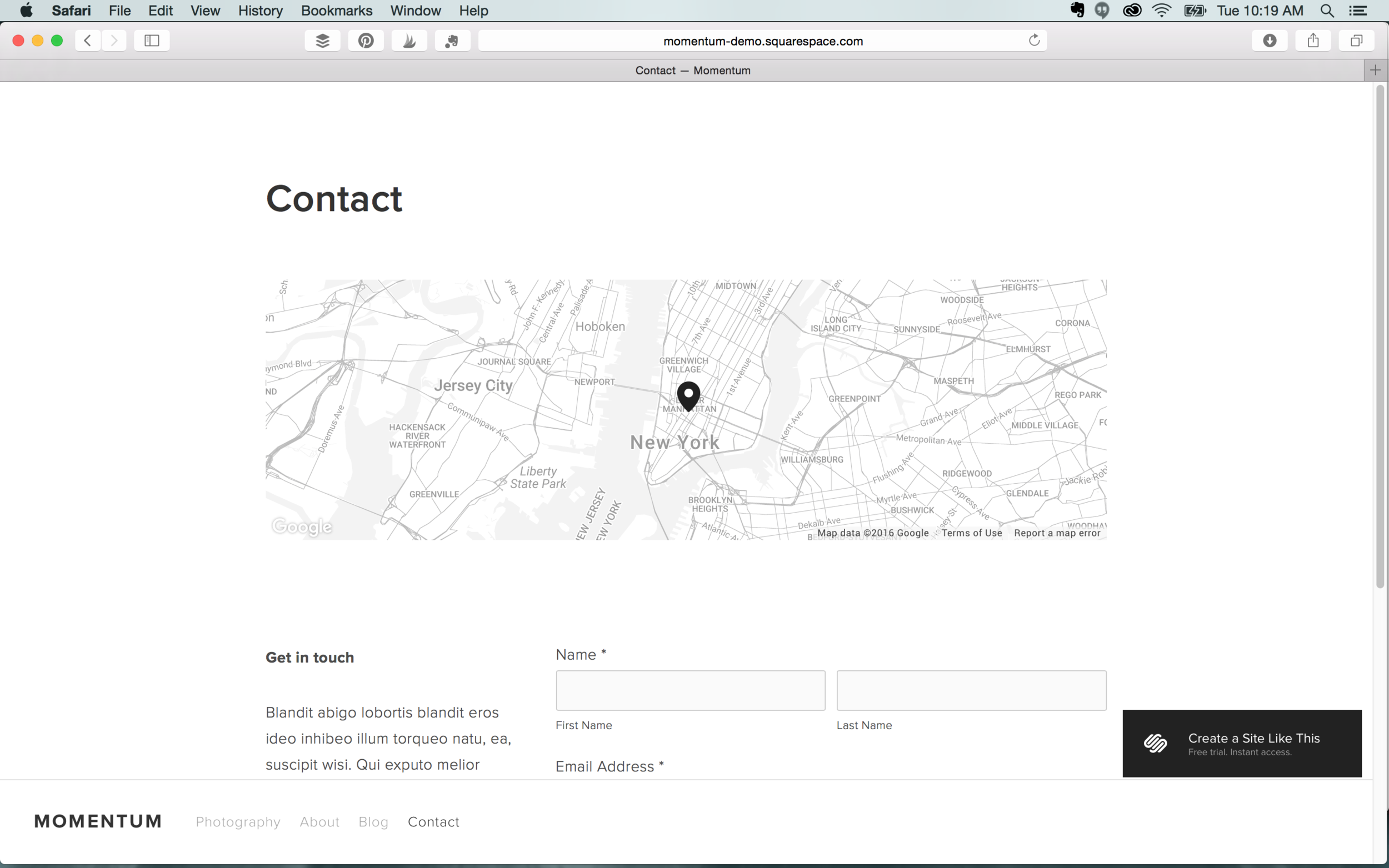Open the Edit menu
This screenshot has height=868, width=1389.
pyautogui.click(x=160, y=11)
